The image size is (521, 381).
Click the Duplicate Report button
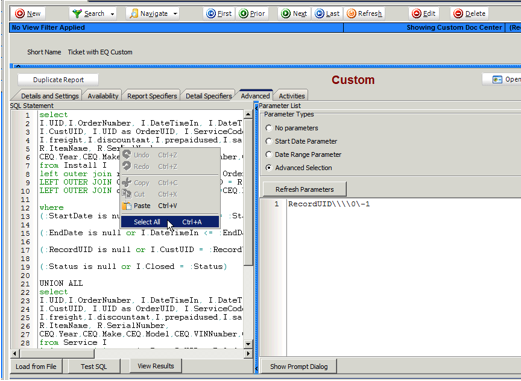coord(58,80)
